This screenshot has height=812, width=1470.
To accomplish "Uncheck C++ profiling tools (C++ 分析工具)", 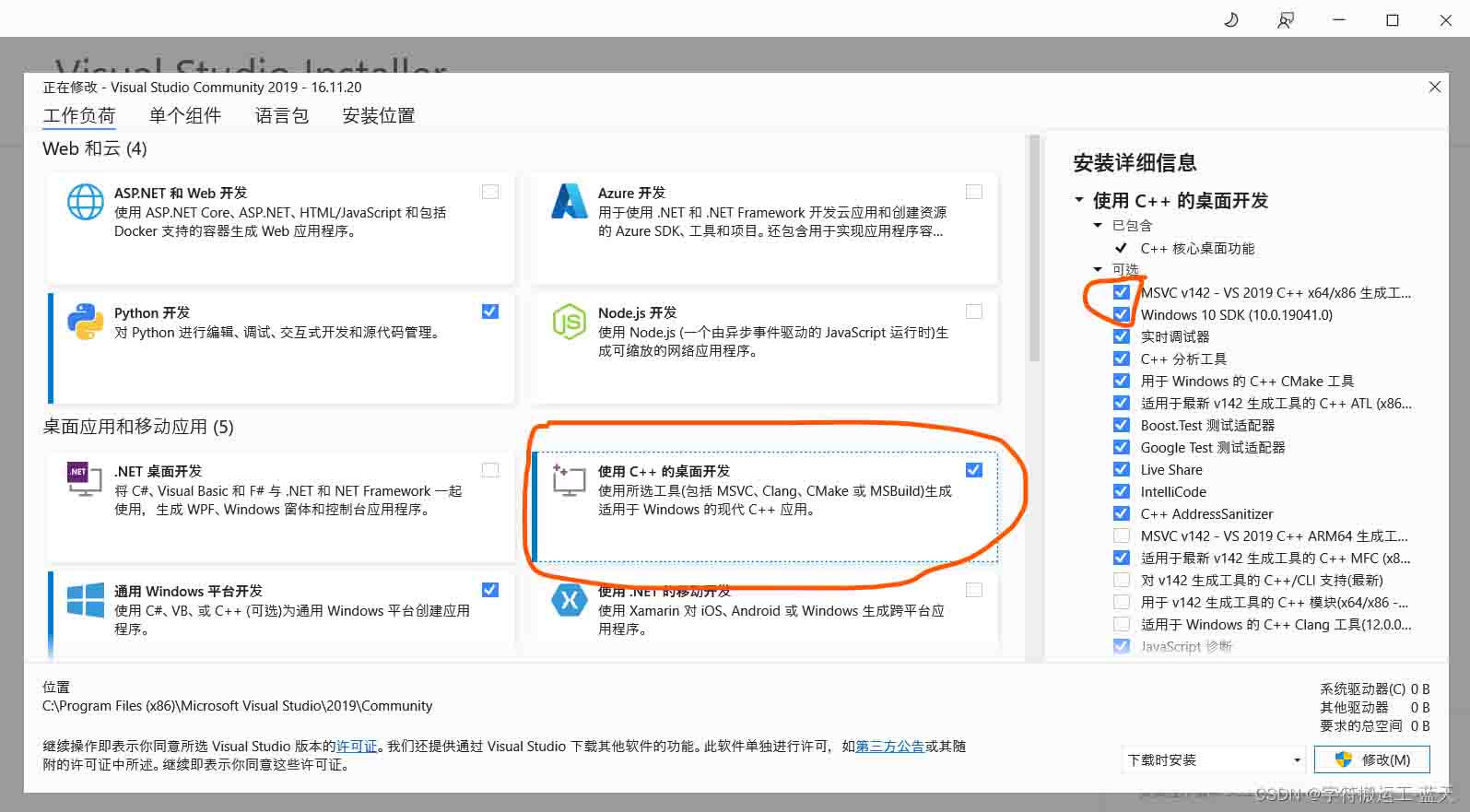I will click(1122, 359).
